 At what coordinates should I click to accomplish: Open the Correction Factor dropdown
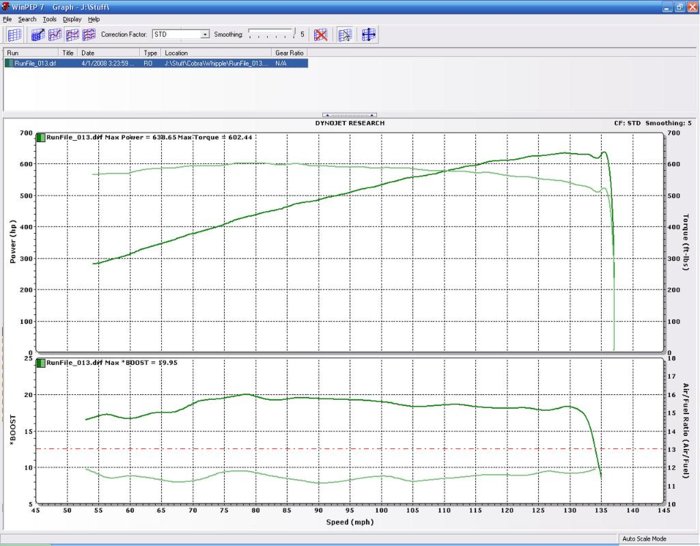pos(205,34)
